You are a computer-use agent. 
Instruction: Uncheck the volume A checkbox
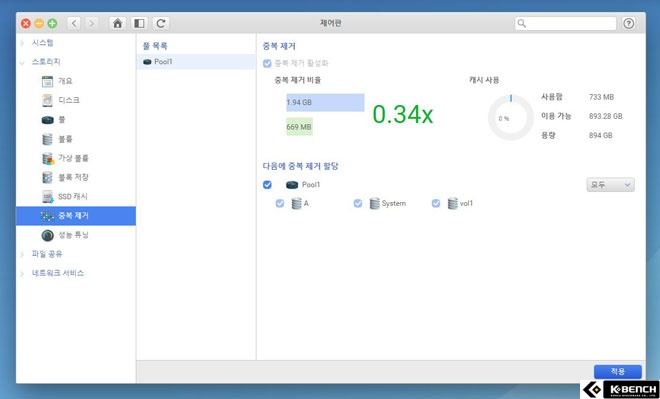point(279,203)
